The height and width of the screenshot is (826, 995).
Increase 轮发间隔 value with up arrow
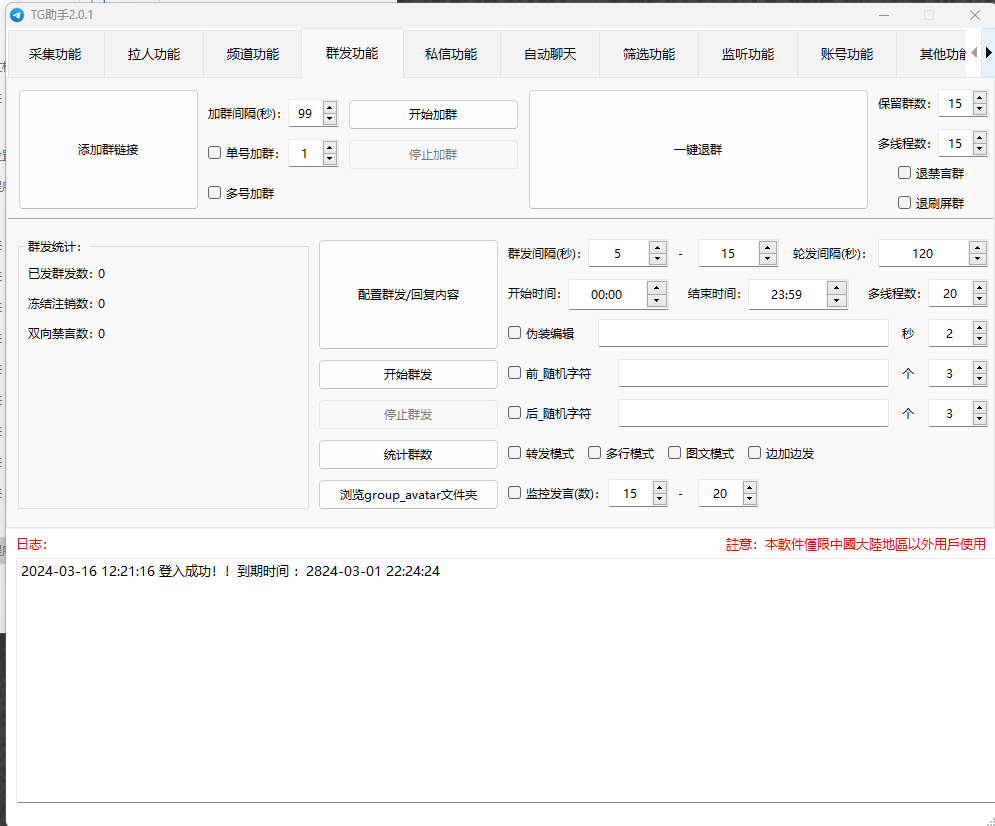(x=978, y=248)
